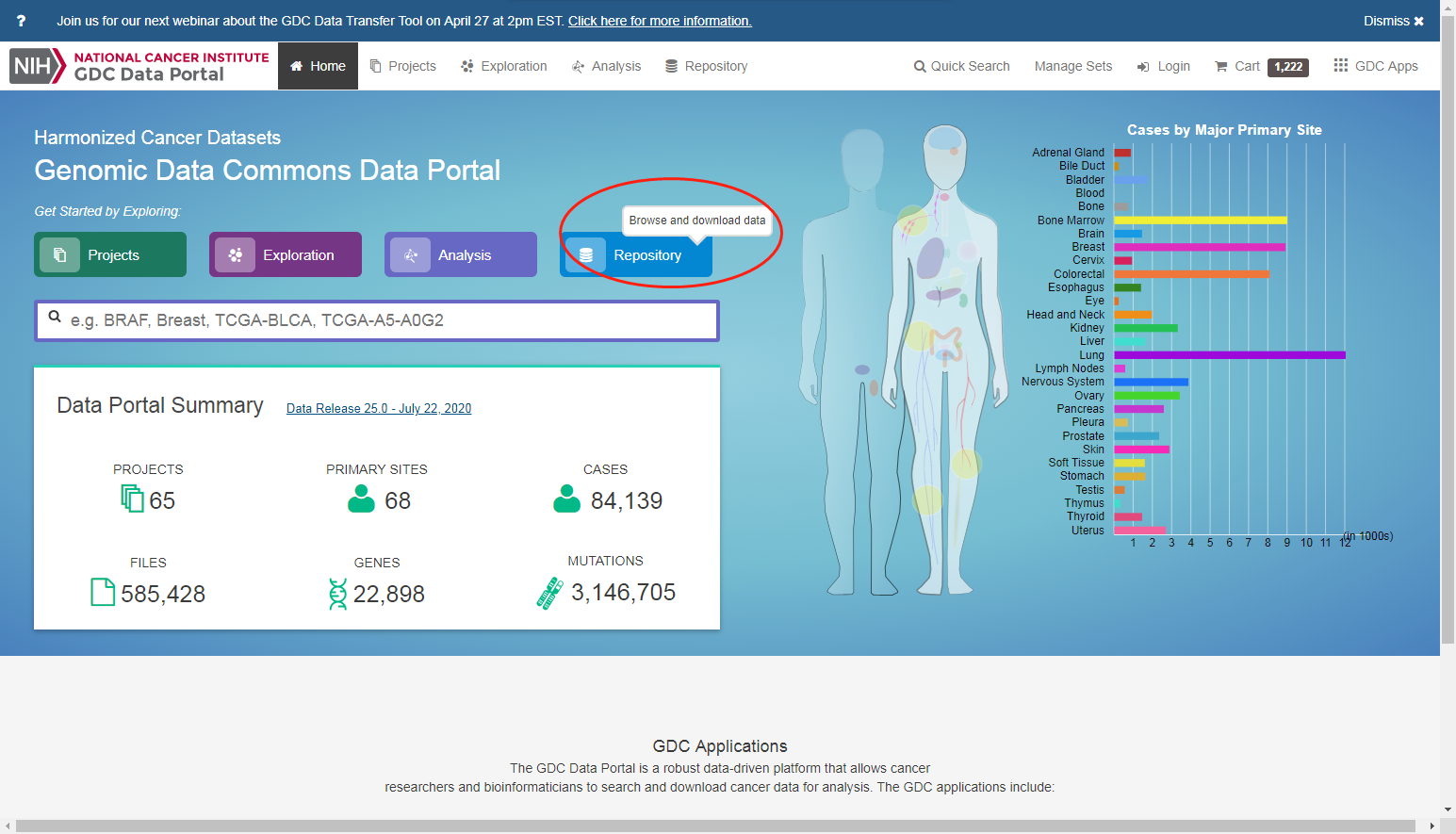This screenshot has width=1456, height=834.
Task: Click the orange Colorectal bar in chart
Action: [1191, 274]
